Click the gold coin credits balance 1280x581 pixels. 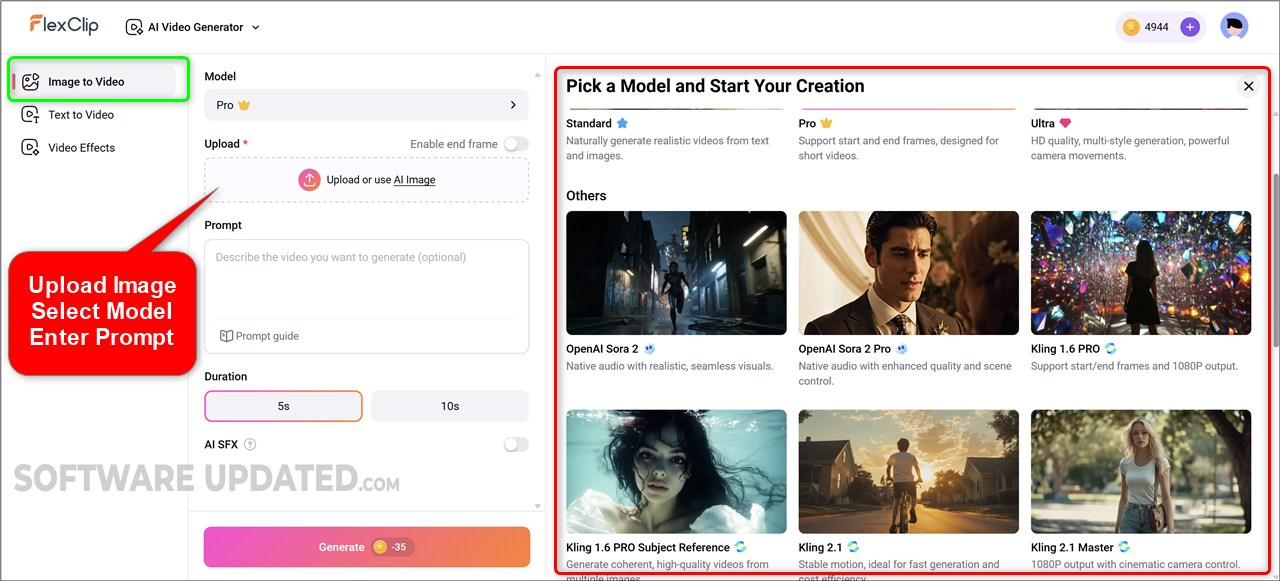pos(1144,27)
